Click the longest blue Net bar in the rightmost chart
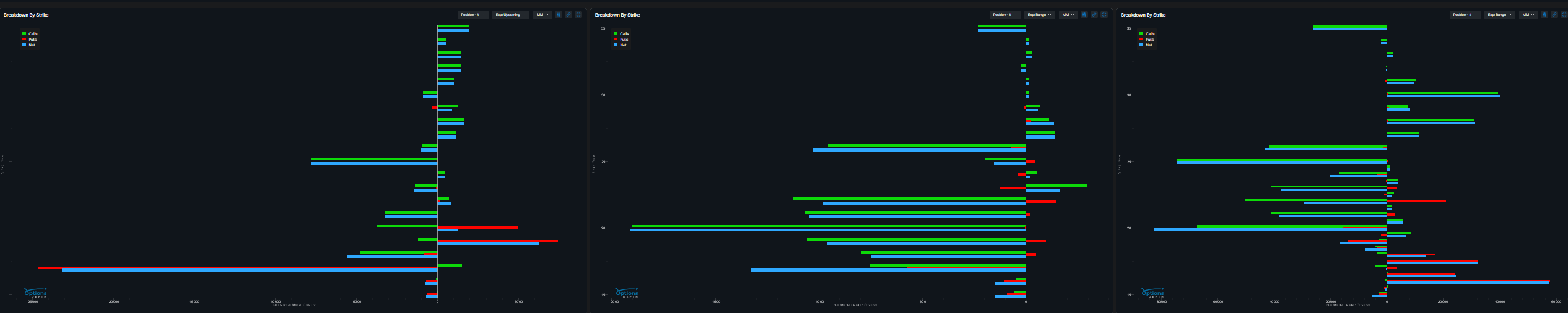Screen dimensions: 1568x313 point(1270,229)
